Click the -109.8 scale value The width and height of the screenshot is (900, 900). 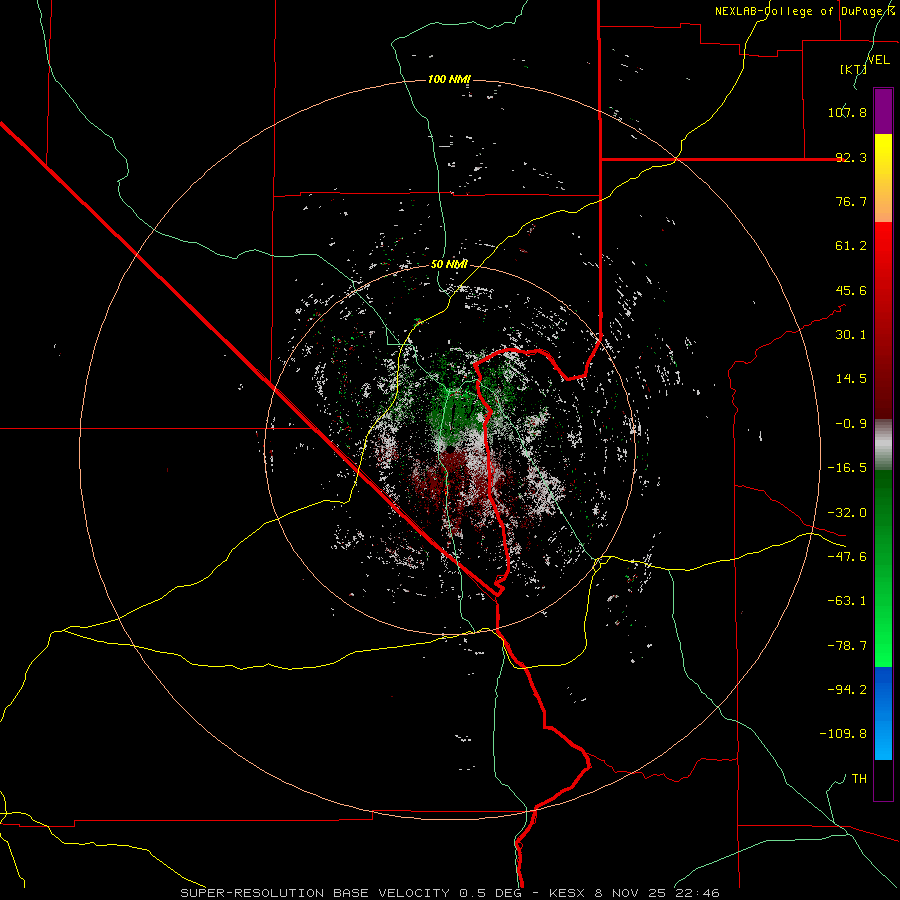[x=843, y=734]
